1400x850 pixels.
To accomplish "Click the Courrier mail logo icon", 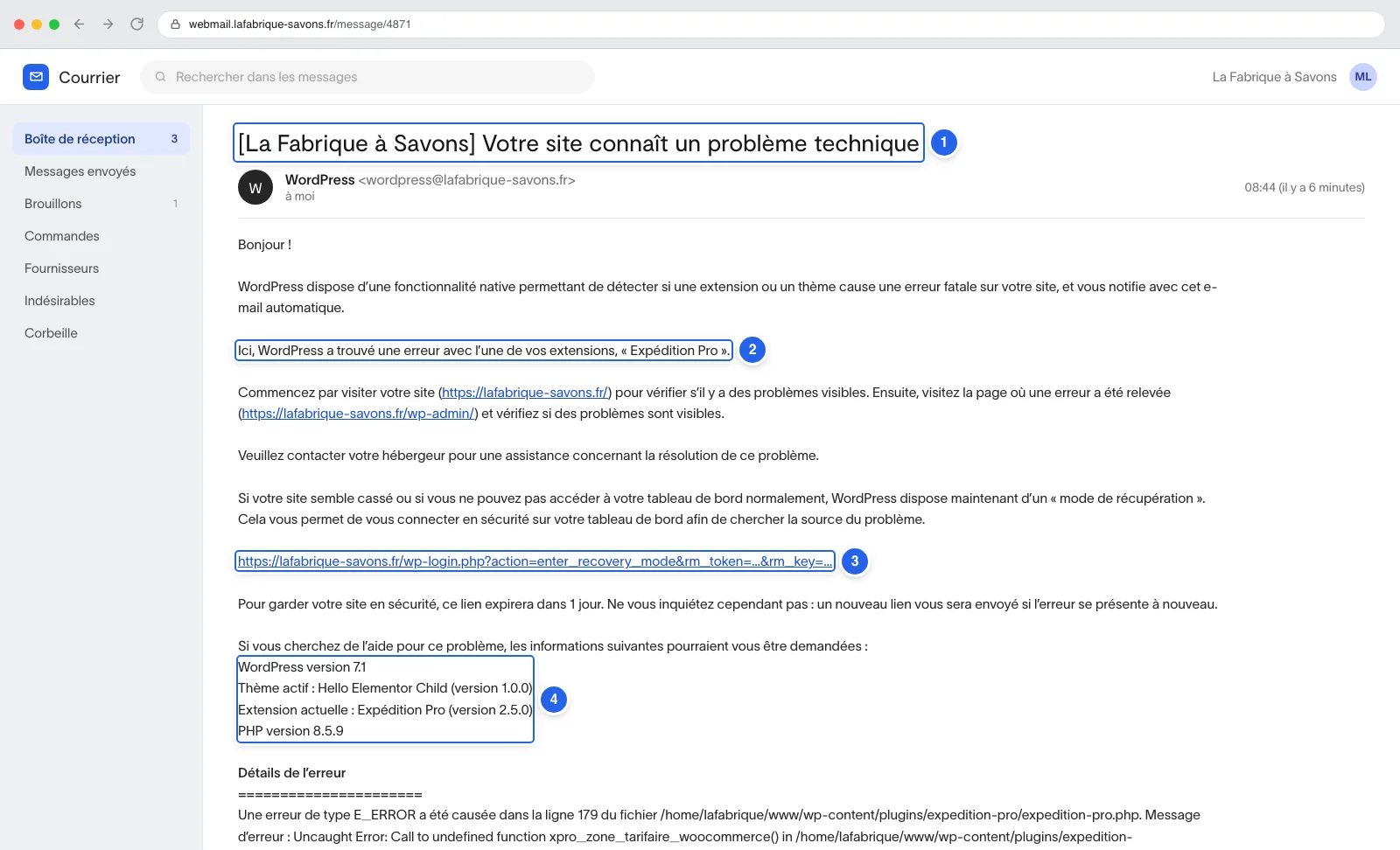I will click(36, 77).
